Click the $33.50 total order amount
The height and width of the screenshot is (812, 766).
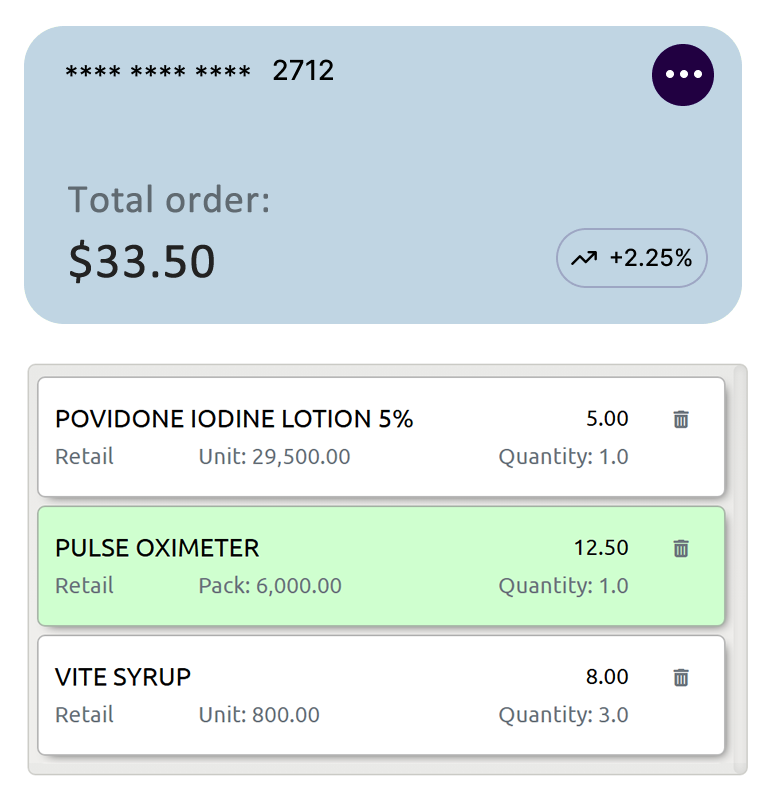point(142,260)
